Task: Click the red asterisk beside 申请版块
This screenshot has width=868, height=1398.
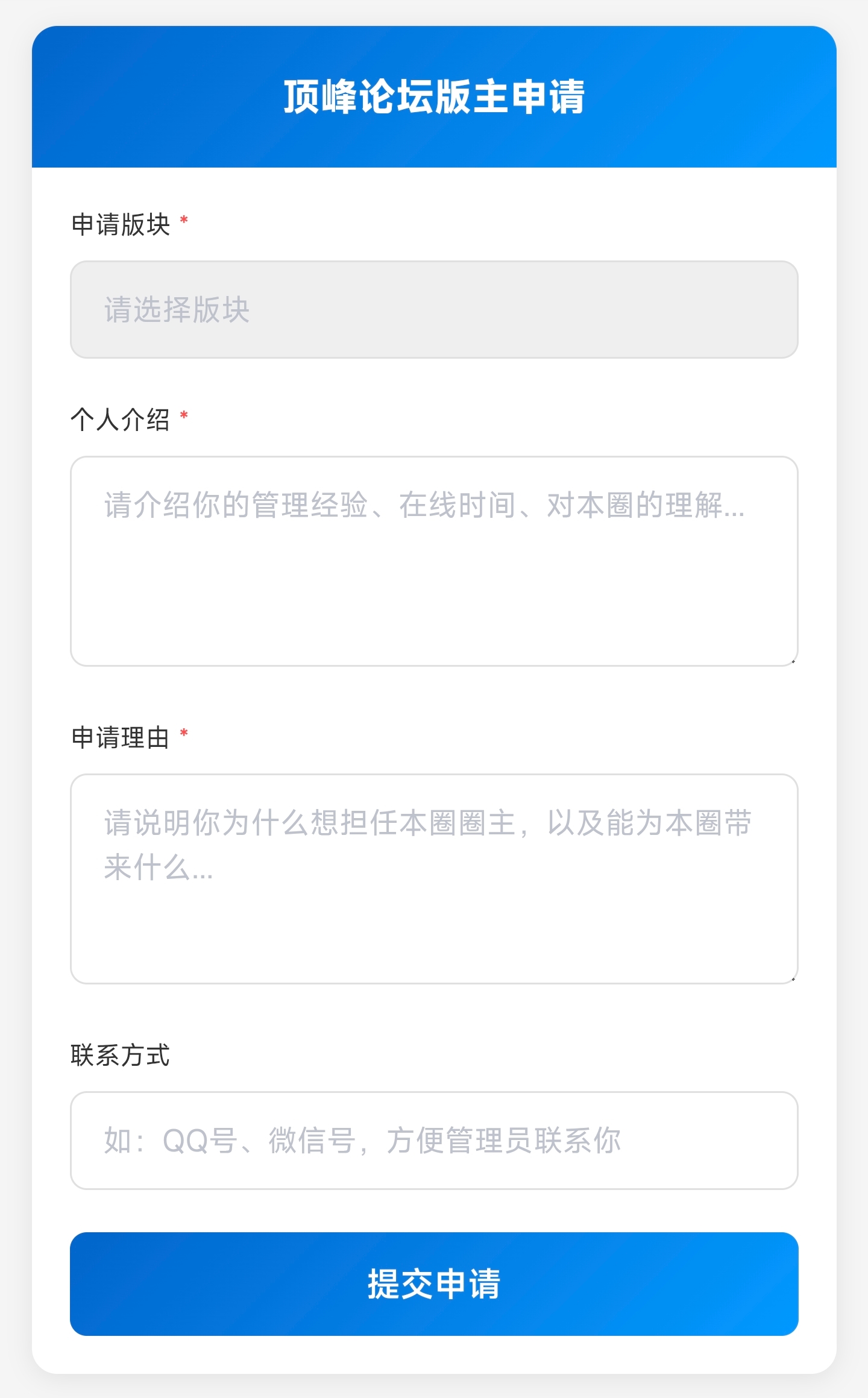Action: tap(184, 221)
